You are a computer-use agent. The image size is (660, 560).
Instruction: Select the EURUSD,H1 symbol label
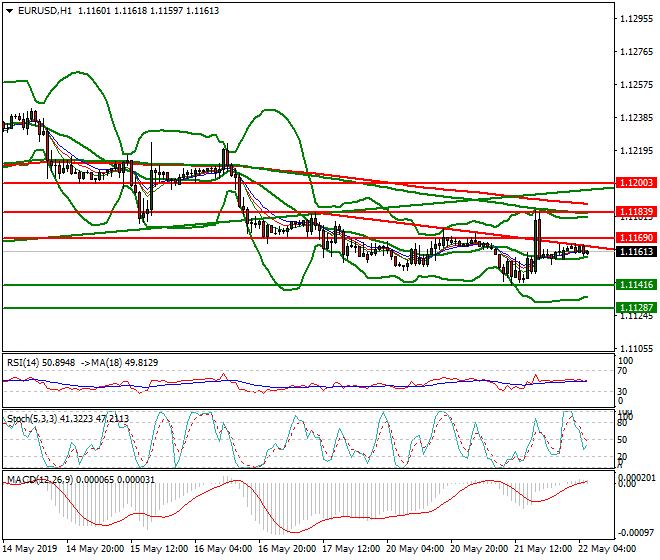45,11
